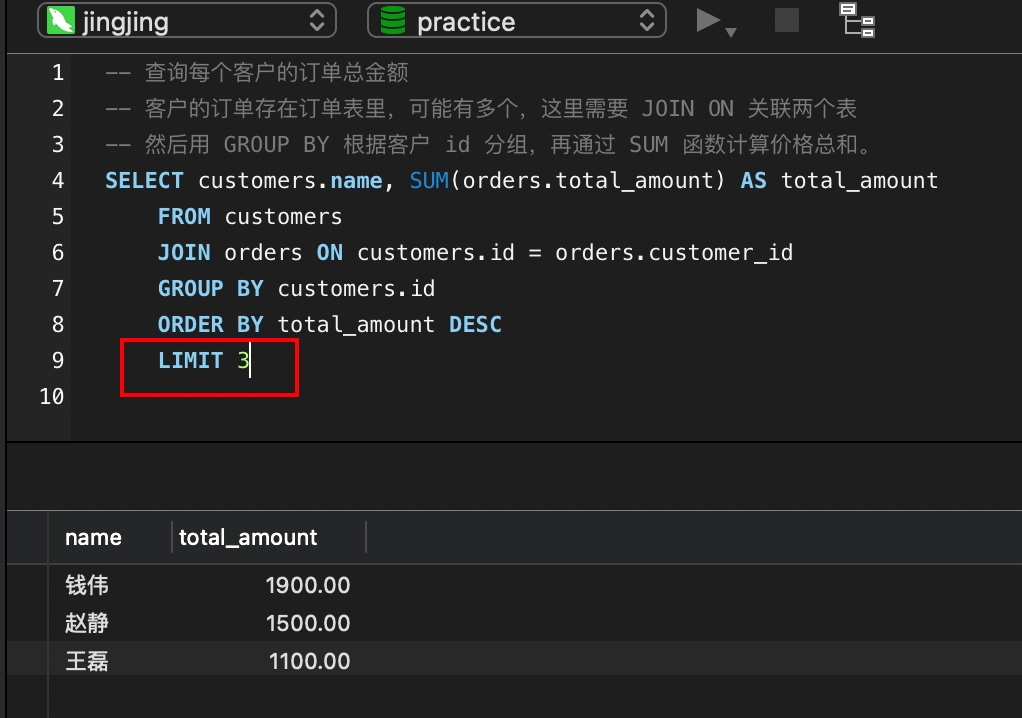Viewport: 1022px width, 718px height.
Task: Select the result row 王磊
Action: click(86, 661)
